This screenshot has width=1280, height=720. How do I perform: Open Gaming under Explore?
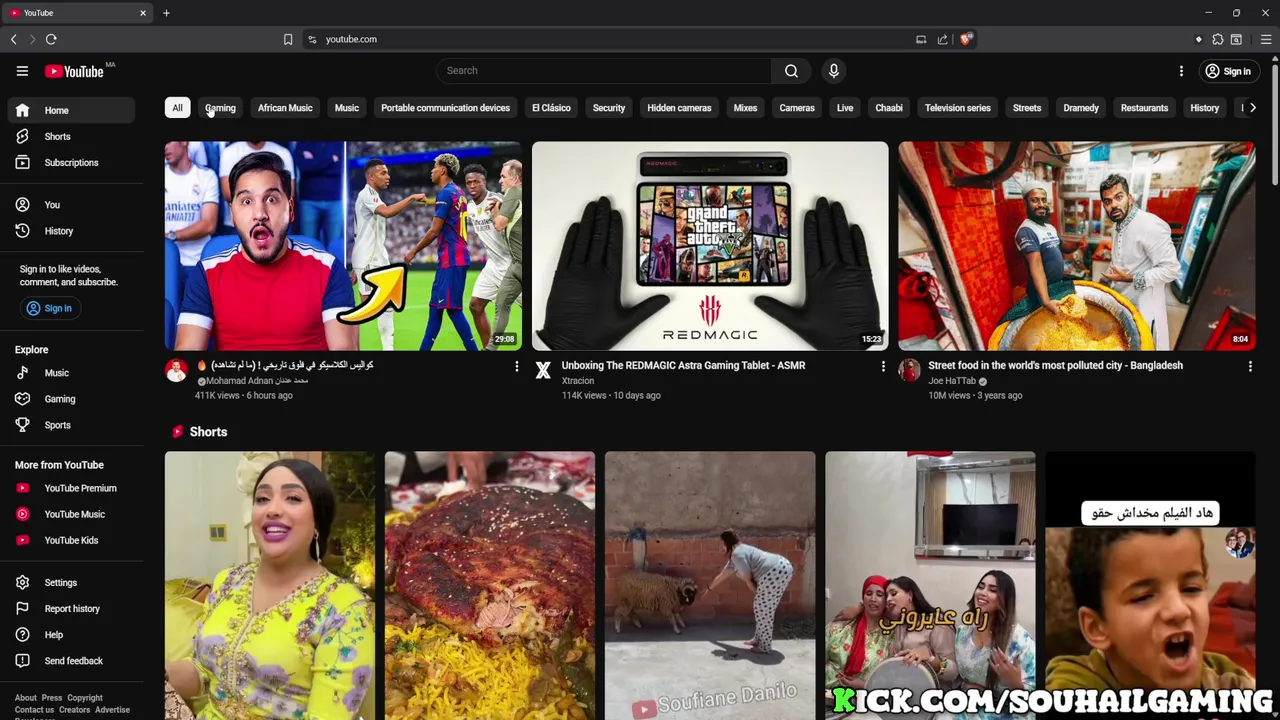click(x=70, y=399)
